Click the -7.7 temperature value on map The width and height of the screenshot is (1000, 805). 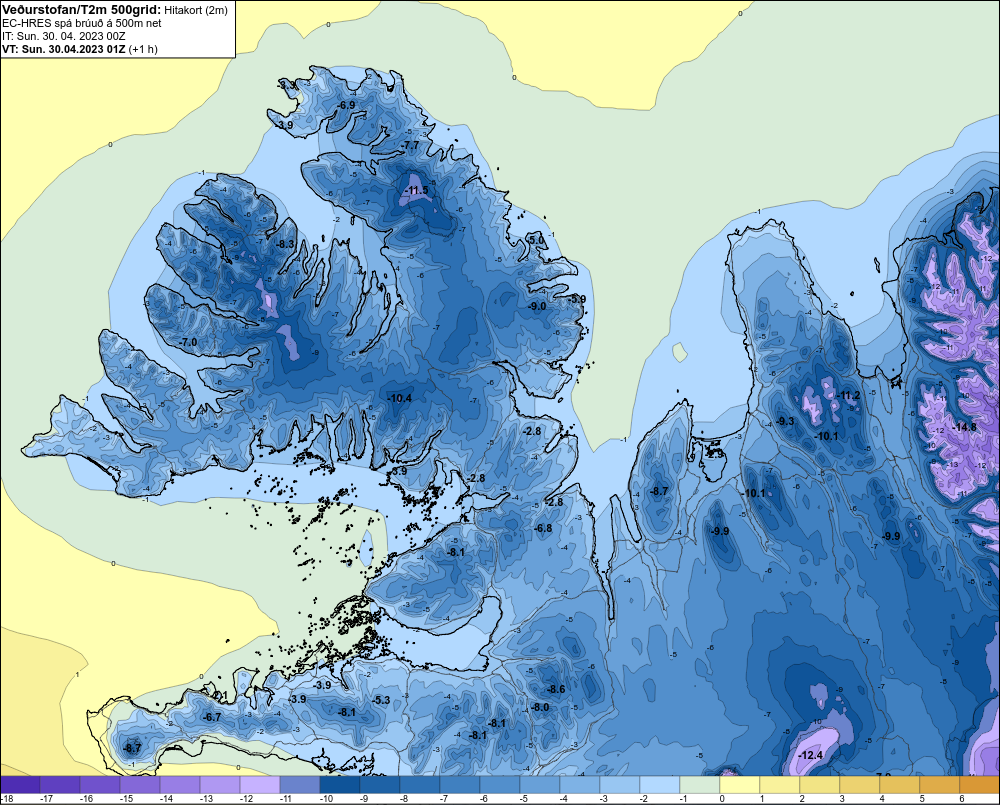coord(411,145)
